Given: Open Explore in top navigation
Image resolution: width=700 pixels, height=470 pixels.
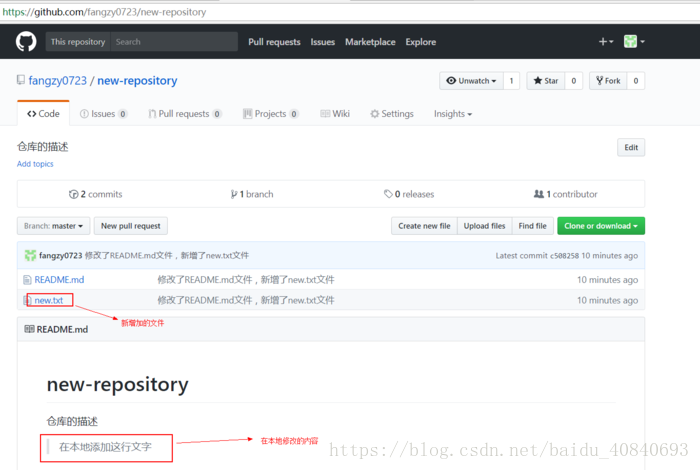Looking at the screenshot, I should pos(421,42).
